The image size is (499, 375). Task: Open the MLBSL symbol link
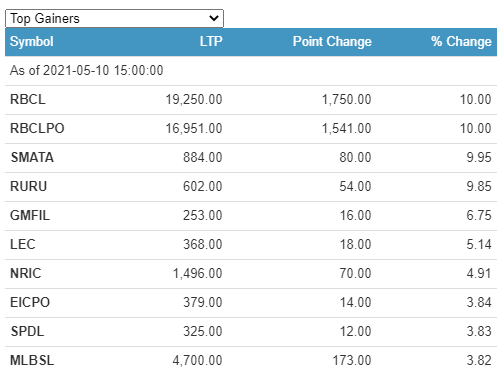tap(32, 360)
